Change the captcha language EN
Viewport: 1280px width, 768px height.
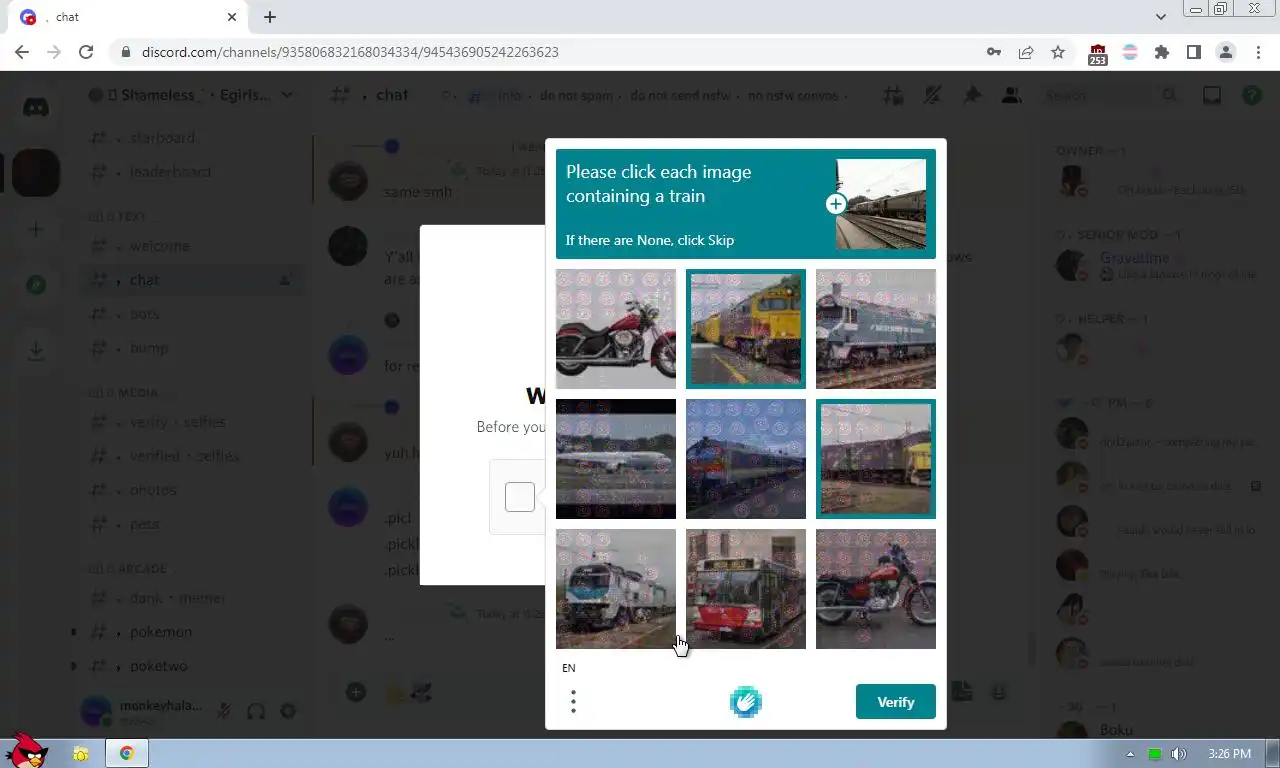point(569,668)
